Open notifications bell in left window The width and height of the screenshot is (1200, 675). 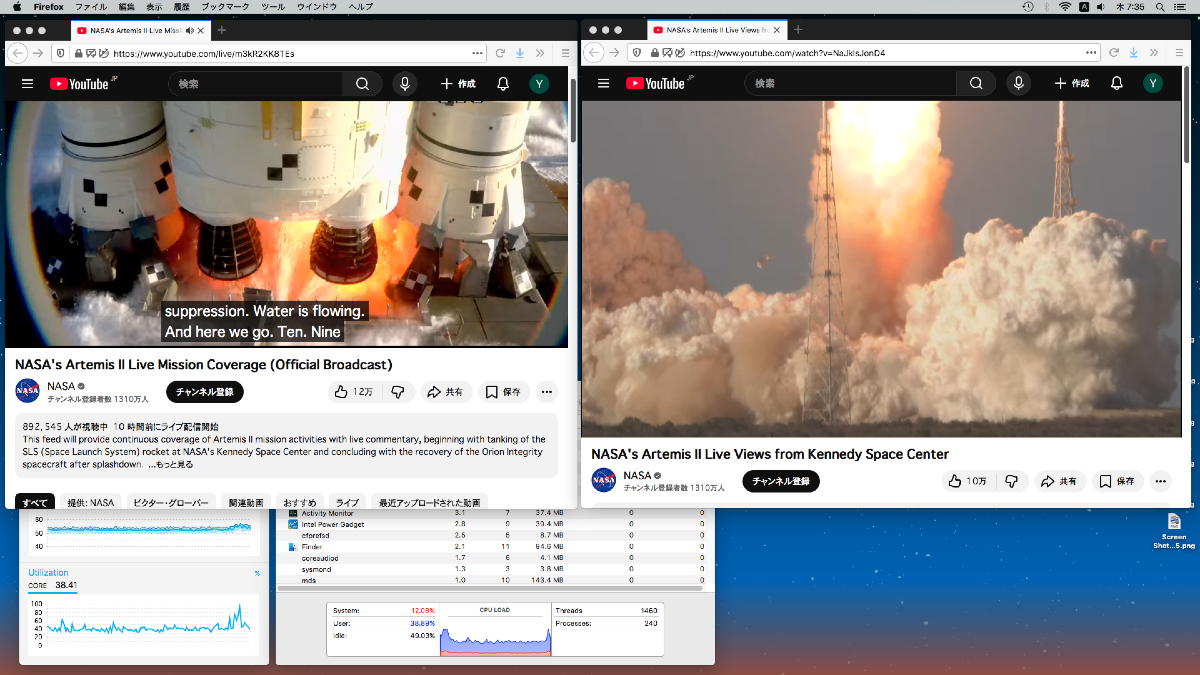503,84
